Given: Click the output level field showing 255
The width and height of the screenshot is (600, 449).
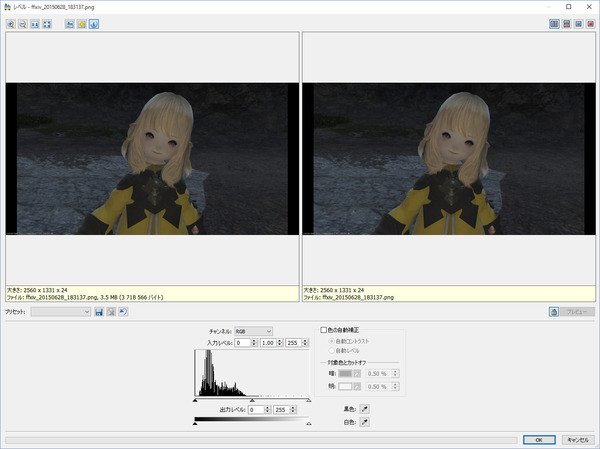Looking at the screenshot, I should point(281,410).
